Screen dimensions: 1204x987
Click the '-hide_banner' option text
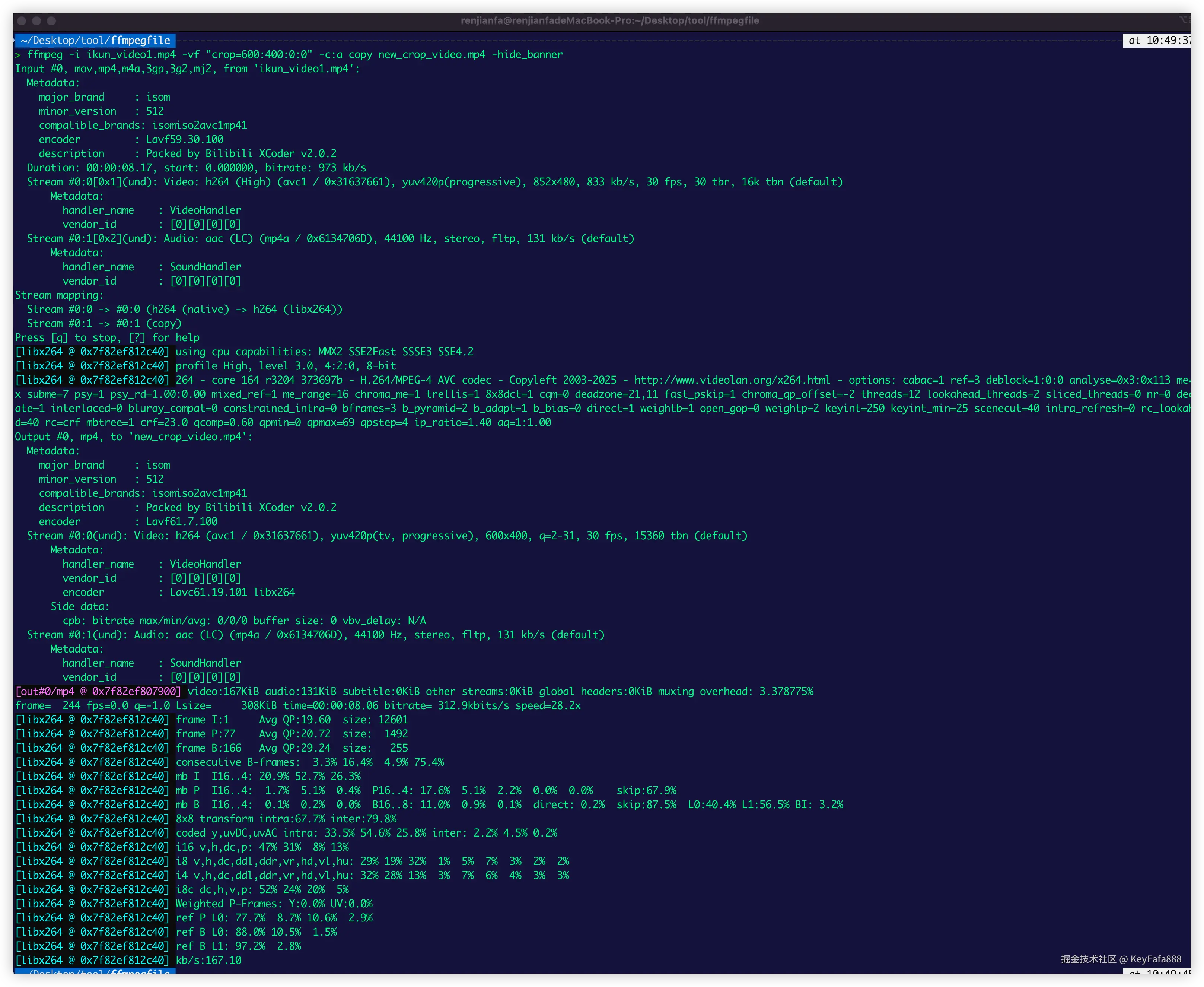[x=527, y=55]
